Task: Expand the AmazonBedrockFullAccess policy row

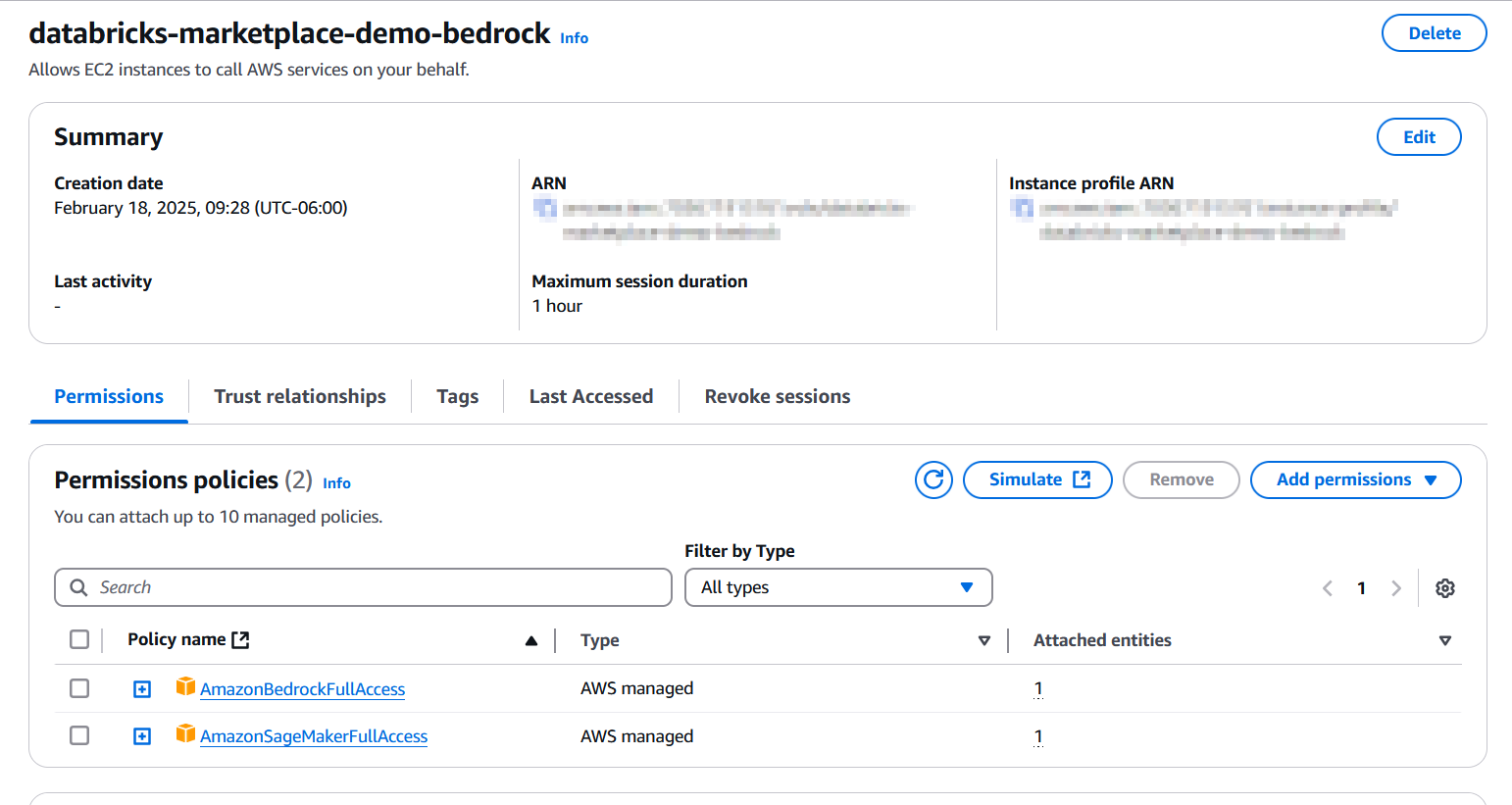Action: pyautogui.click(x=142, y=689)
